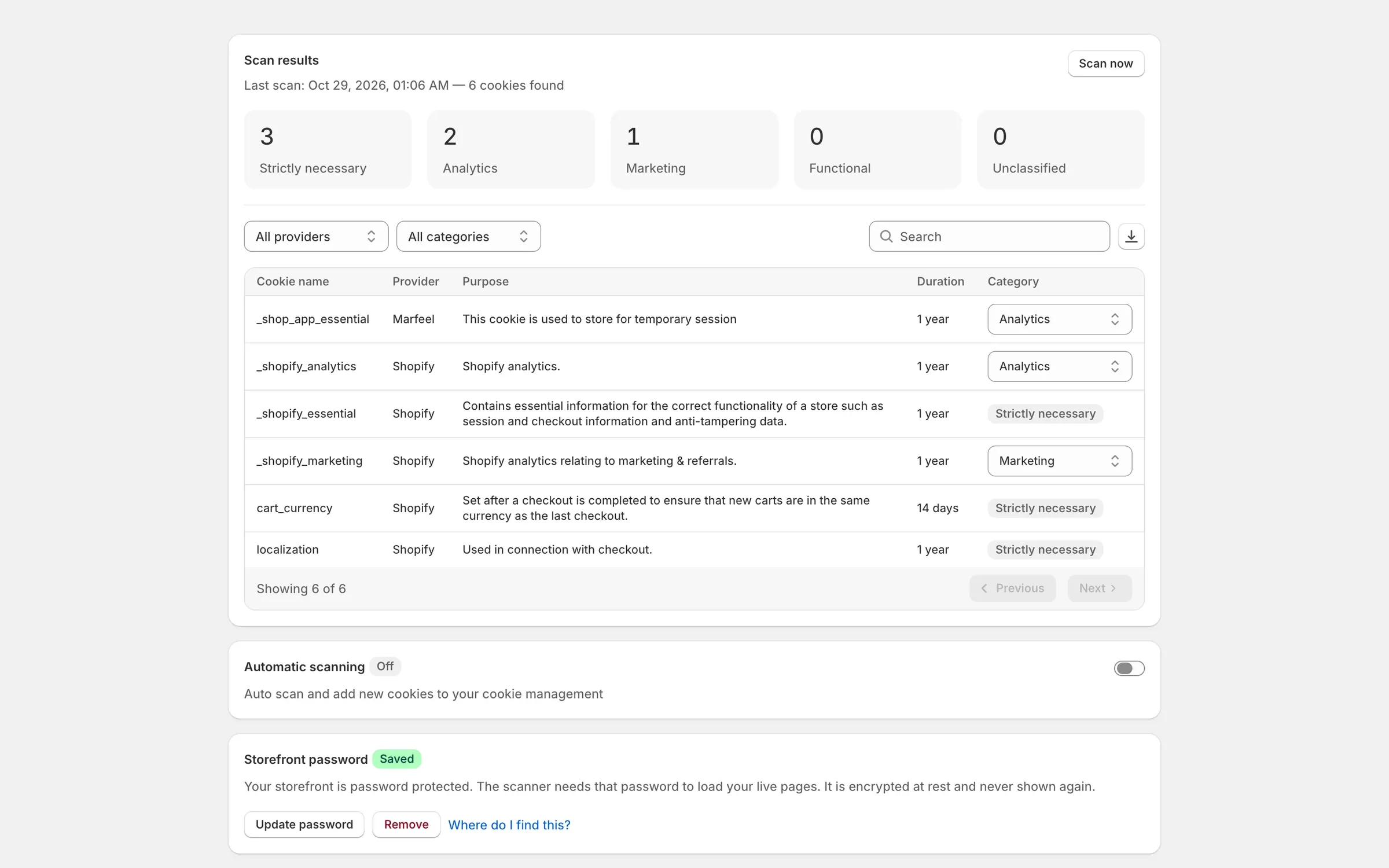Select the Marketing summary card
Screen dimensions: 1389x868
[x=694, y=149]
